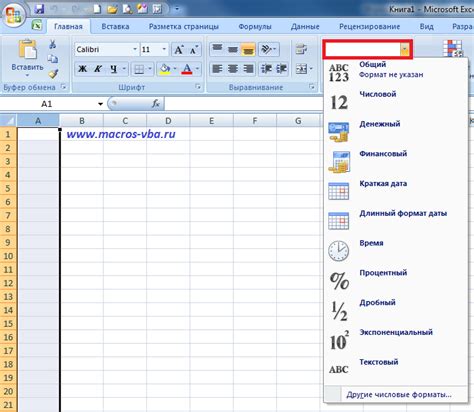Switch to the Вставка ribbon tab
Screen dimensions: 474x412
click(x=115, y=26)
